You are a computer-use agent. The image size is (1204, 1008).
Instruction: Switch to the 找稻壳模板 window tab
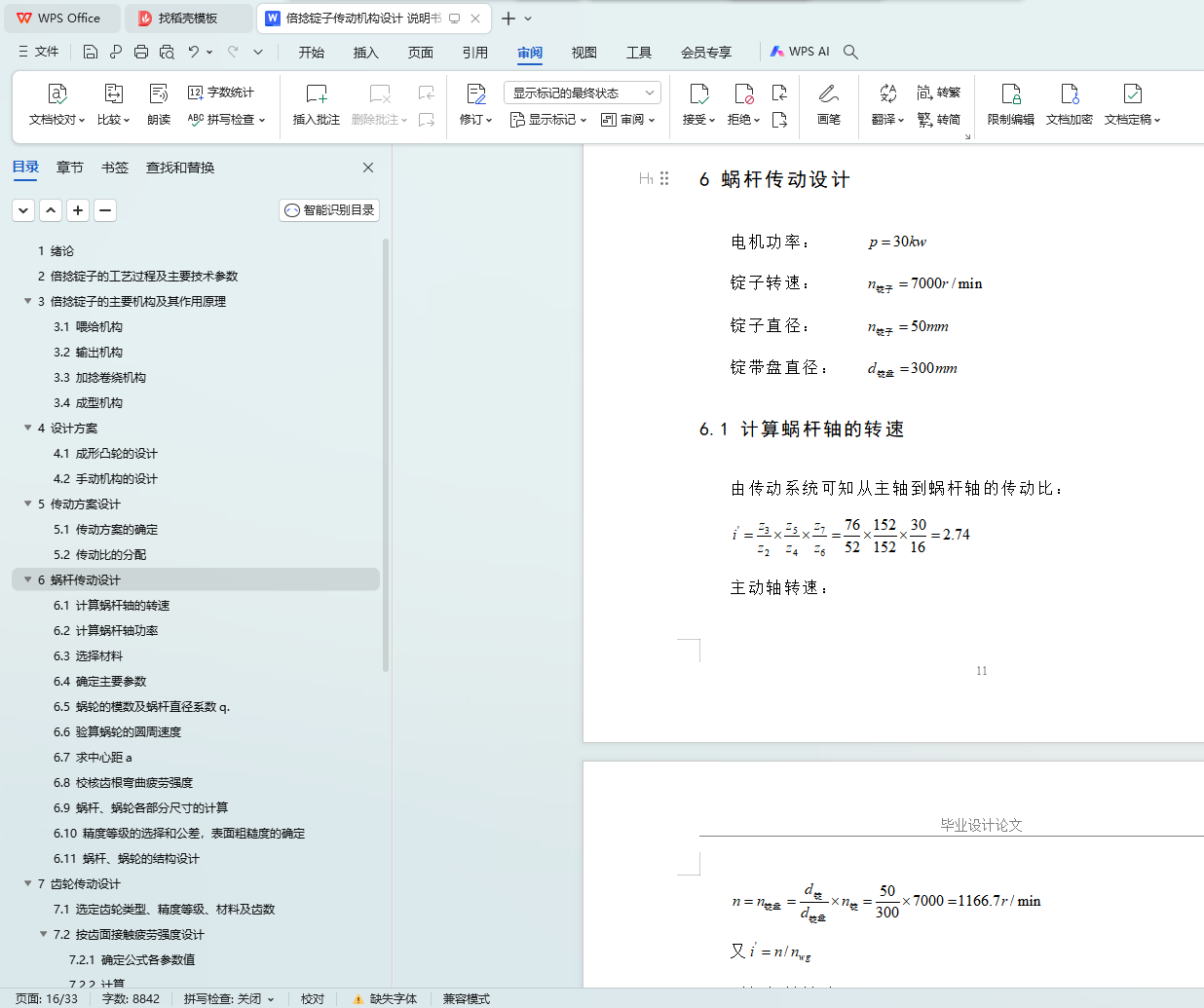pyautogui.click(x=189, y=19)
